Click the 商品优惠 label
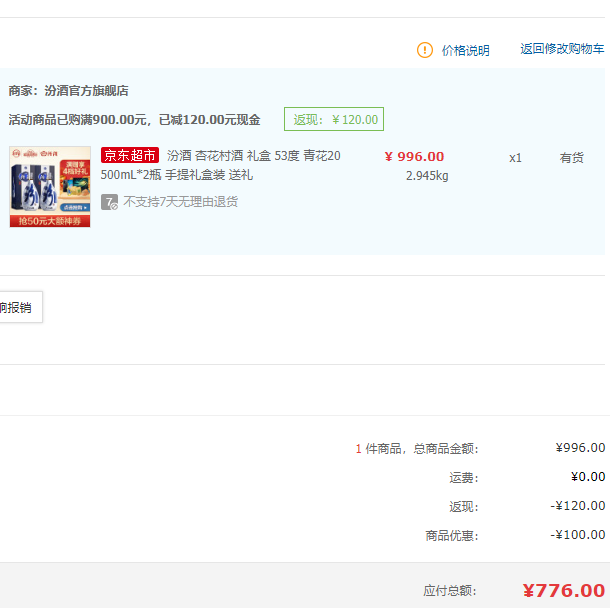 (x=451, y=536)
